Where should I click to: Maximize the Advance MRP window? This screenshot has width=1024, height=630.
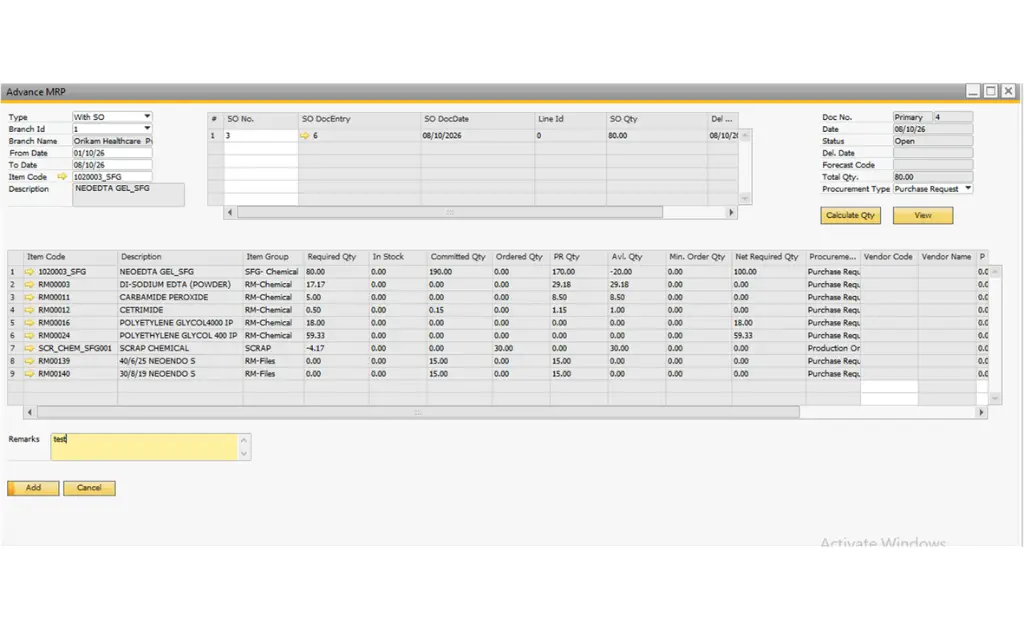point(991,91)
